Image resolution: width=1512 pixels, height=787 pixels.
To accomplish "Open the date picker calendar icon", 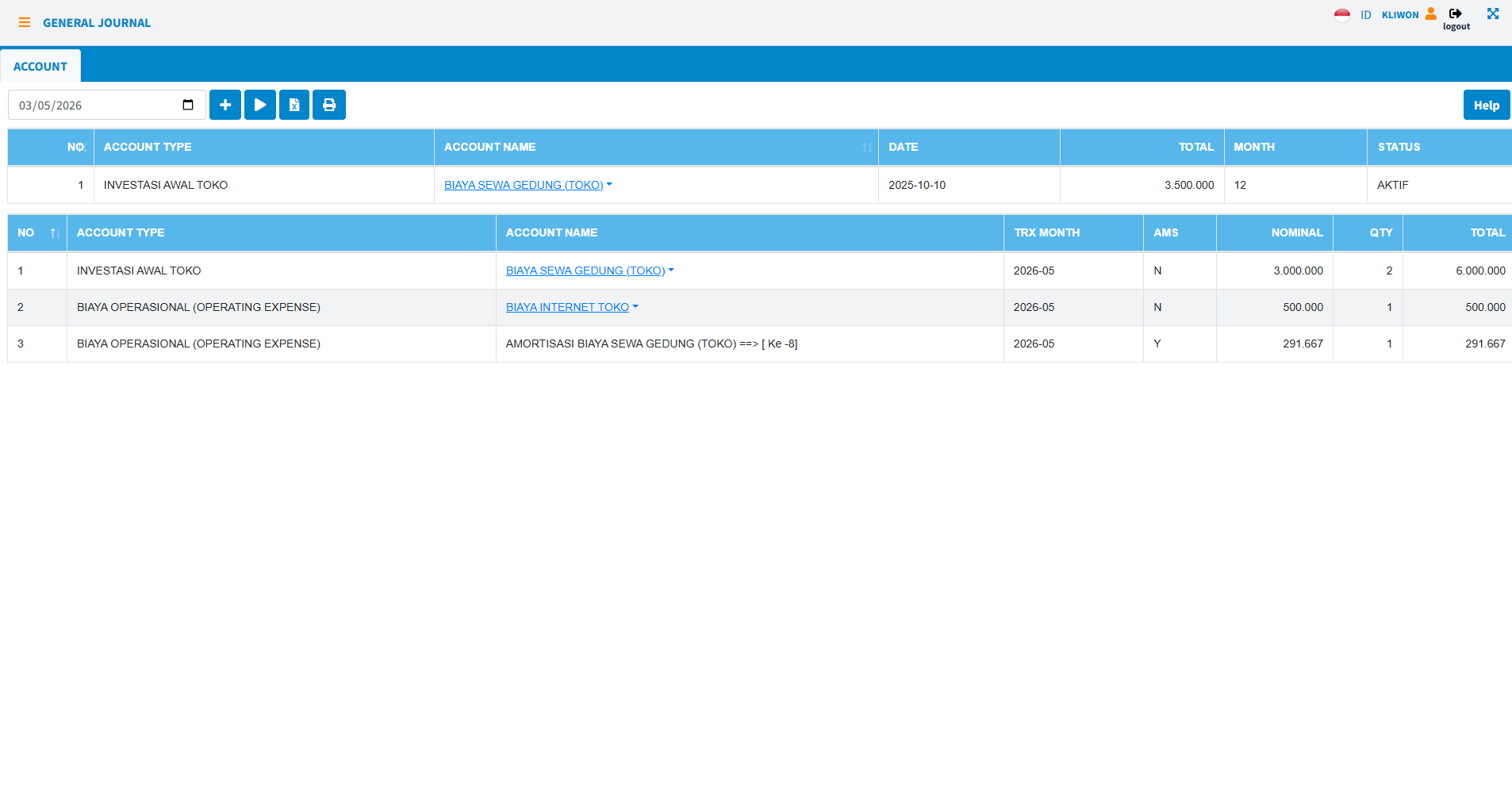I will (x=188, y=105).
